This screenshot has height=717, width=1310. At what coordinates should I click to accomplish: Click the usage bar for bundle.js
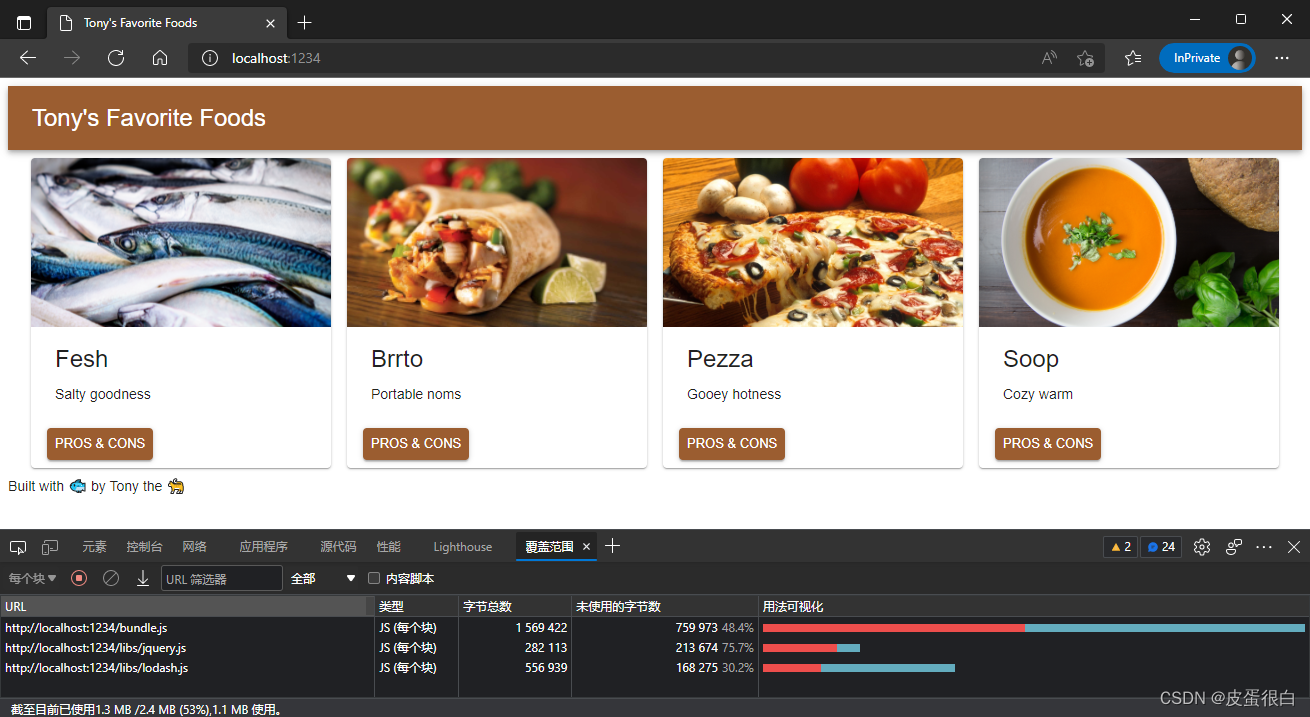pyautogui.click(x=1033, y=628)
